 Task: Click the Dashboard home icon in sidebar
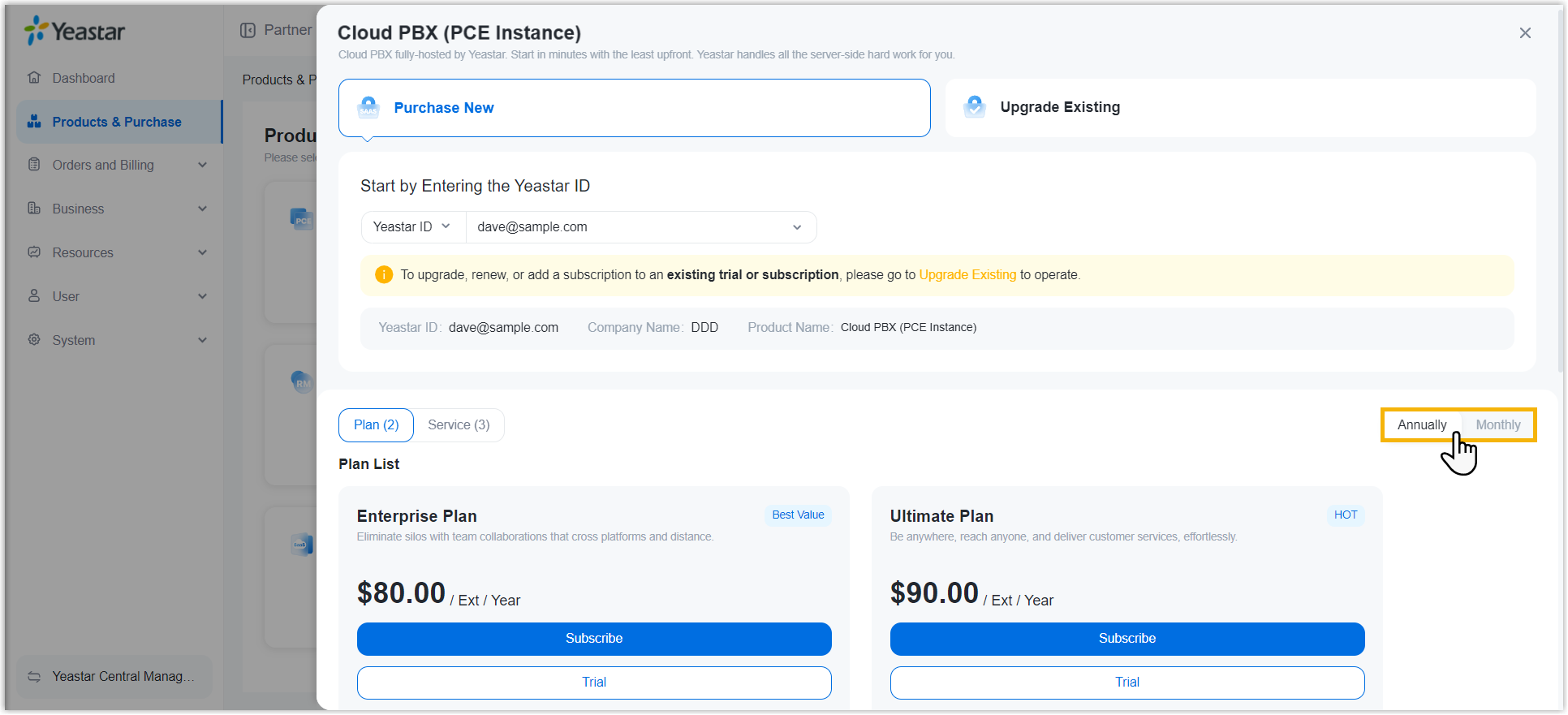(34, 78)
